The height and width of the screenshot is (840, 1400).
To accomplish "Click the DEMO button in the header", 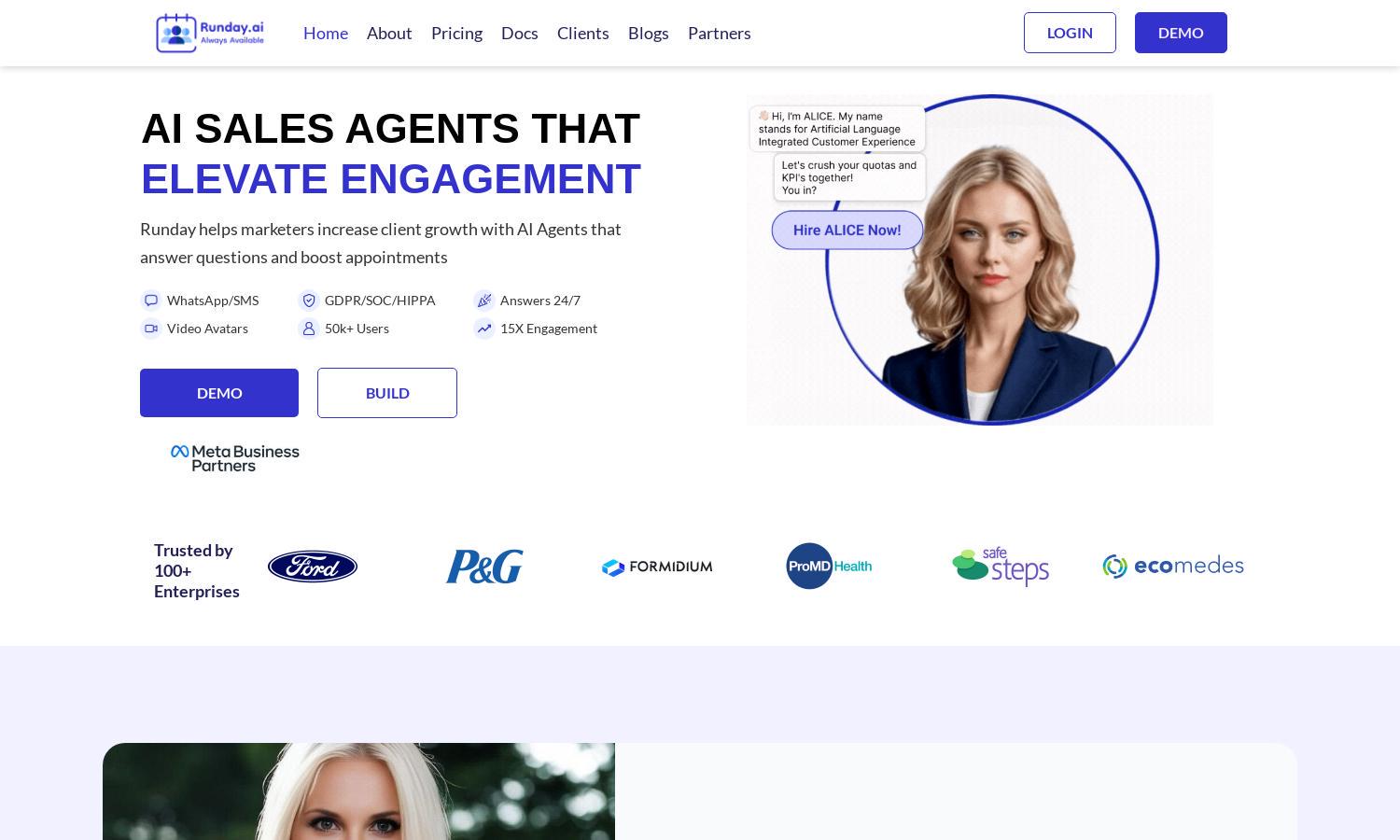I will click(1181, 33).
